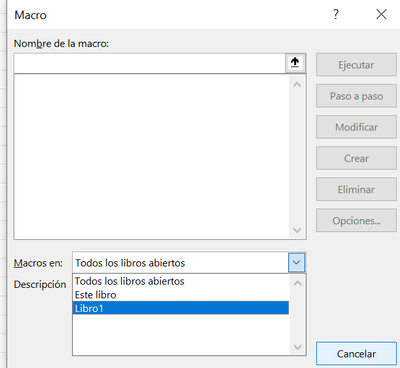Click the 'Macro' dialog title
The image size is (400, 368).
pyautogui.click(x=31, y=15)
